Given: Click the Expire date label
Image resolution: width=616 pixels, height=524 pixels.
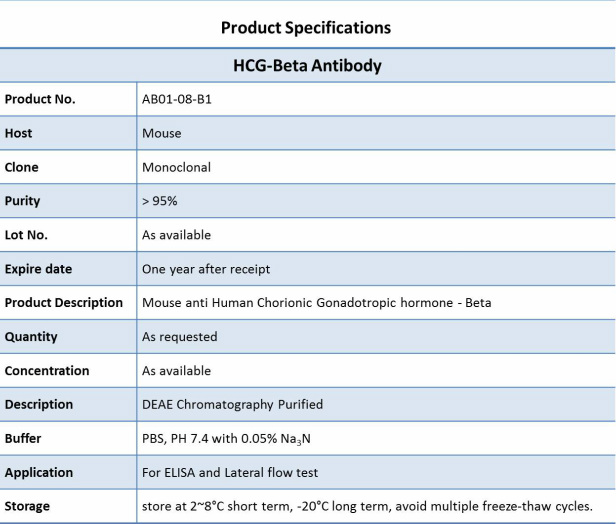Looking at the screenshot, I should point(38,269).
